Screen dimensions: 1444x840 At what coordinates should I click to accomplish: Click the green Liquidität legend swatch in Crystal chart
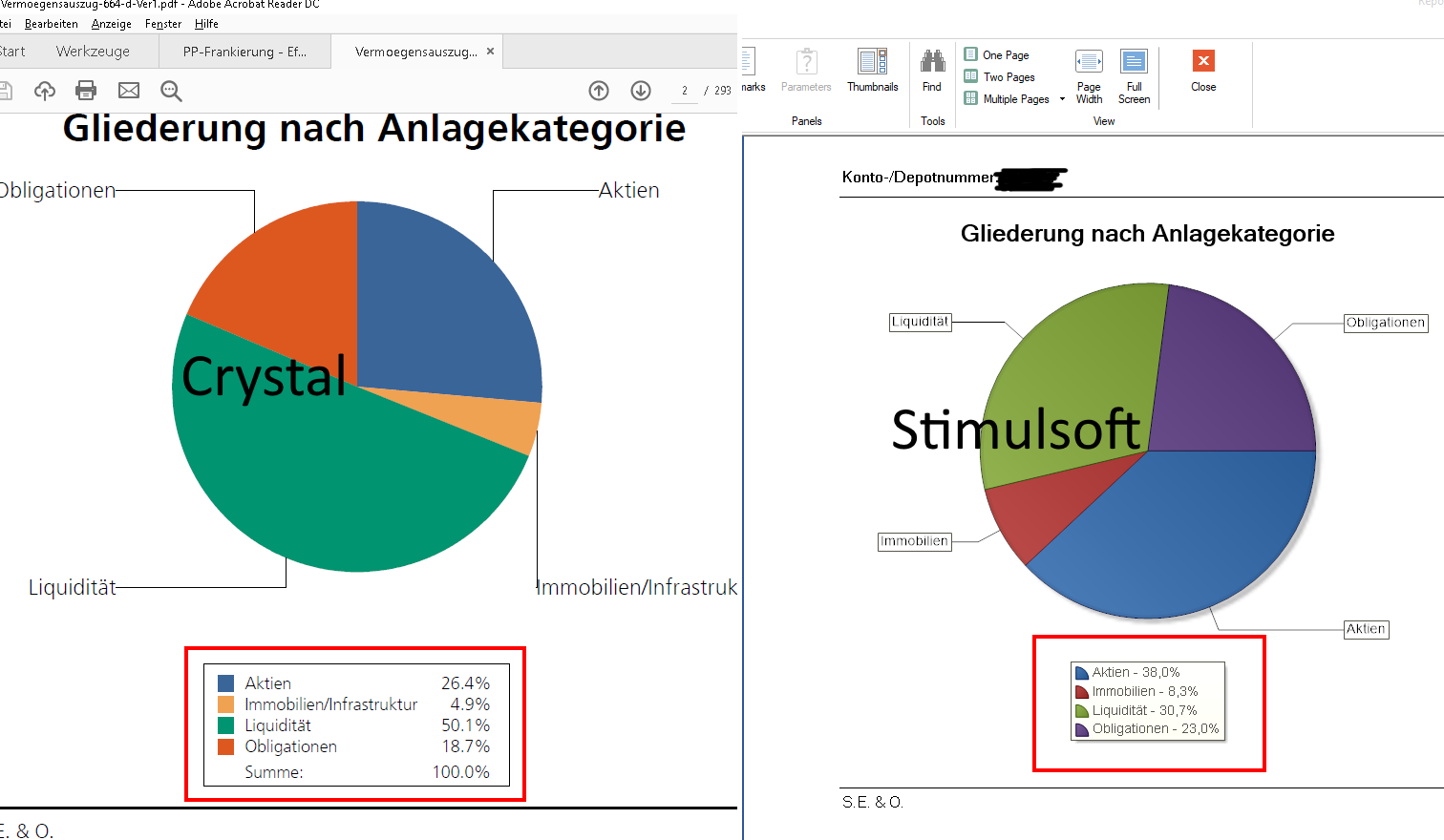pyautogui.click(x=226, y=725)
